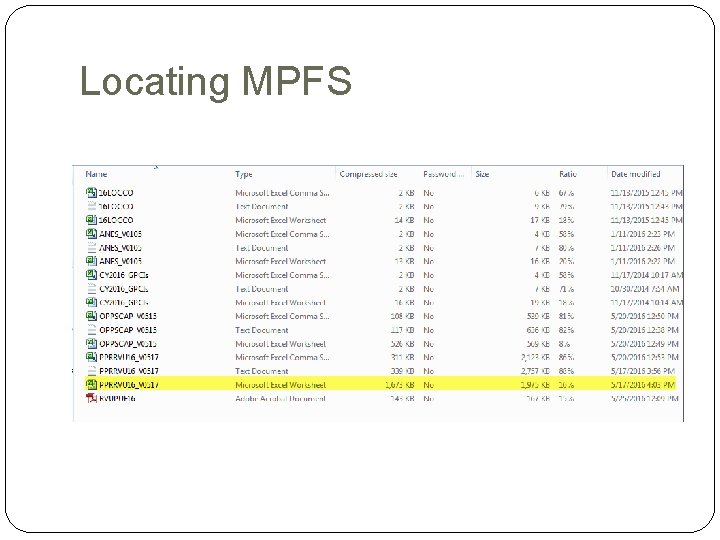Screen dimensions: 720x540
Task: Select the RVUPUF16 file name
Action: [117, 399]
